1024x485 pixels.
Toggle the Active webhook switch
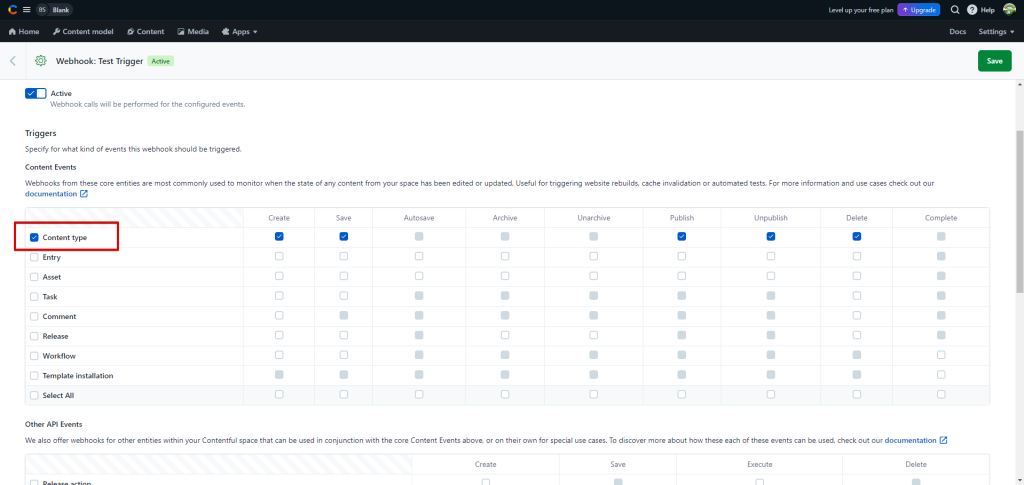tap(35, 93)
